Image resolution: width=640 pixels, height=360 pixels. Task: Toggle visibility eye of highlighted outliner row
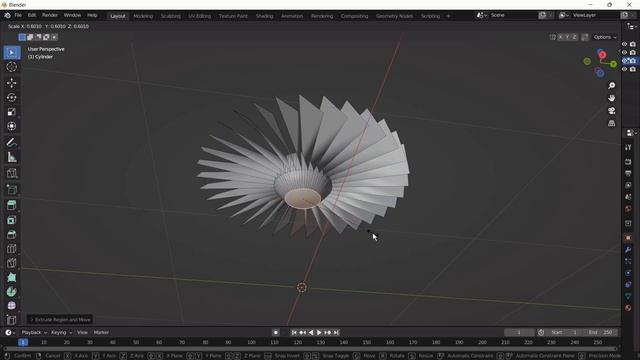pyautogui.click(x=624, y=61)
